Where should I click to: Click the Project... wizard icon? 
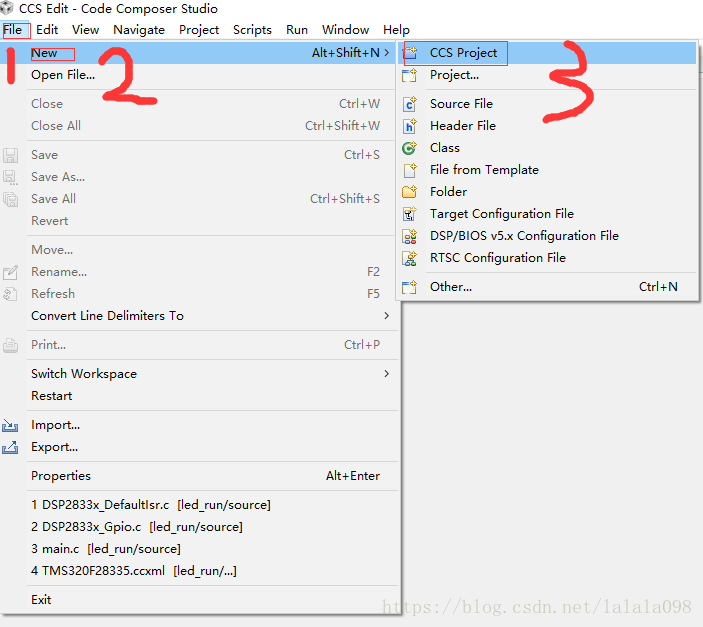(x=410, y=75)
